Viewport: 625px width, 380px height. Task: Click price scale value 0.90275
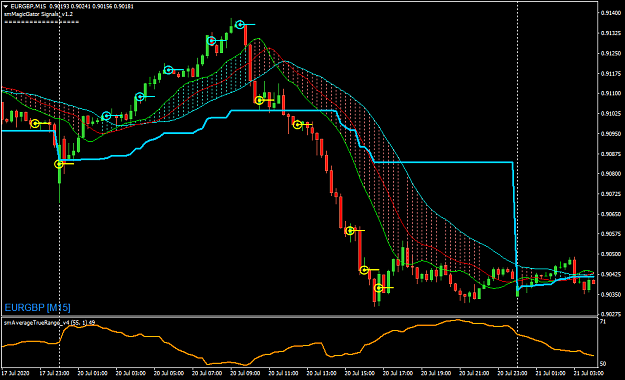(x=611, y=314)
